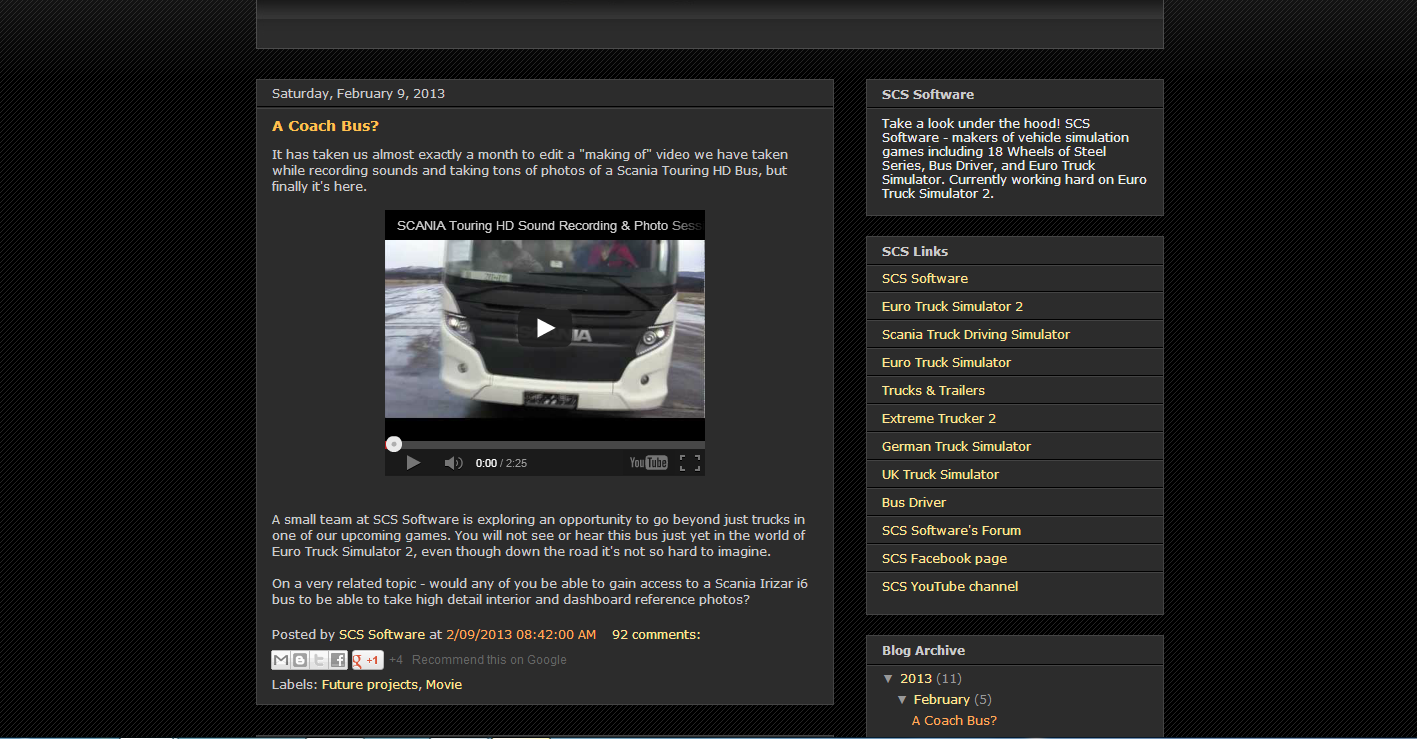Click the 'Blog Archive' widget heading
1417x739 pixels.
pyautogui.click(x=923, y=650)
